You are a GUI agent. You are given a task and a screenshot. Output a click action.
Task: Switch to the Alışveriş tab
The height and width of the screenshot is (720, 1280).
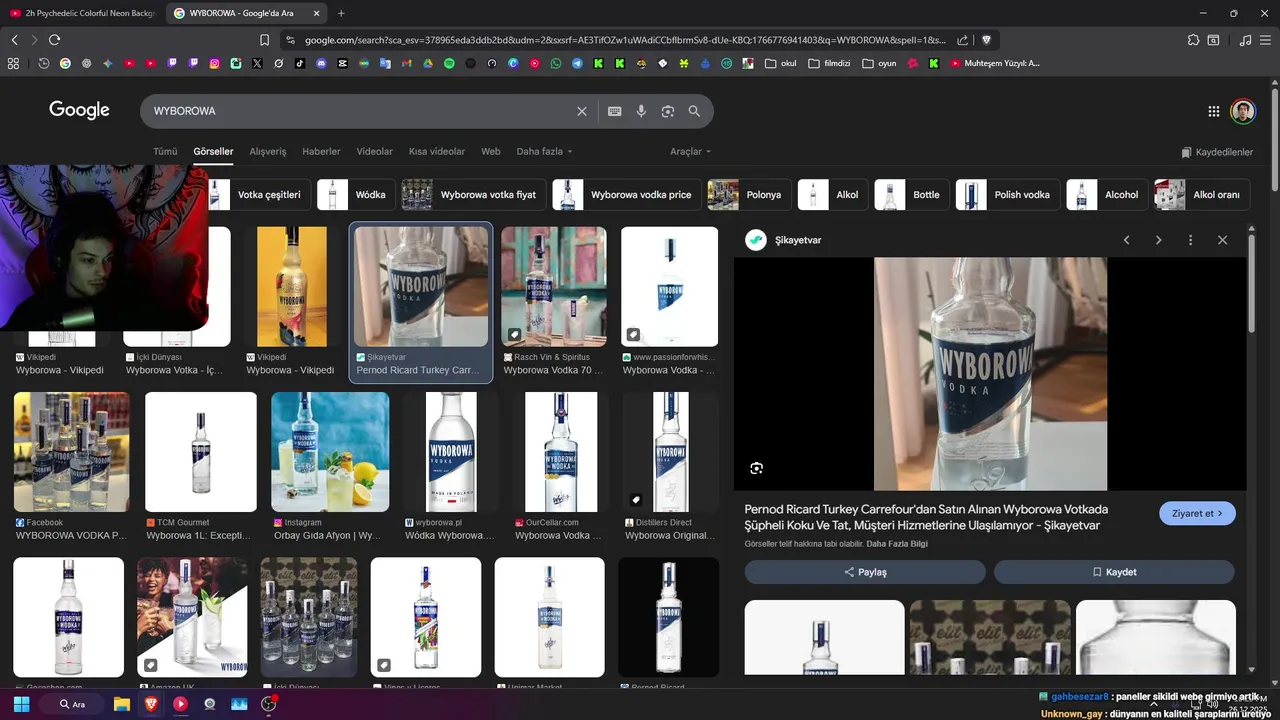(268, 152)
